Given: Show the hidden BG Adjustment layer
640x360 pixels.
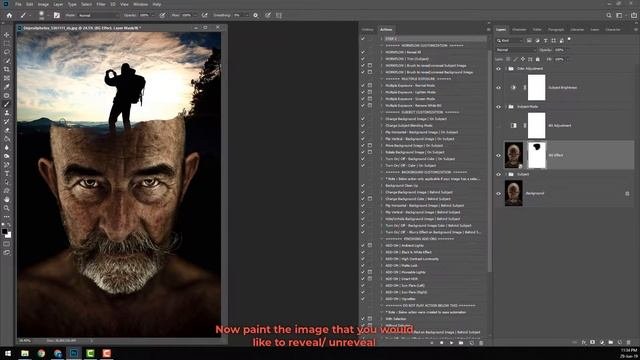Looking at the screenshot, I should point(498,125).
